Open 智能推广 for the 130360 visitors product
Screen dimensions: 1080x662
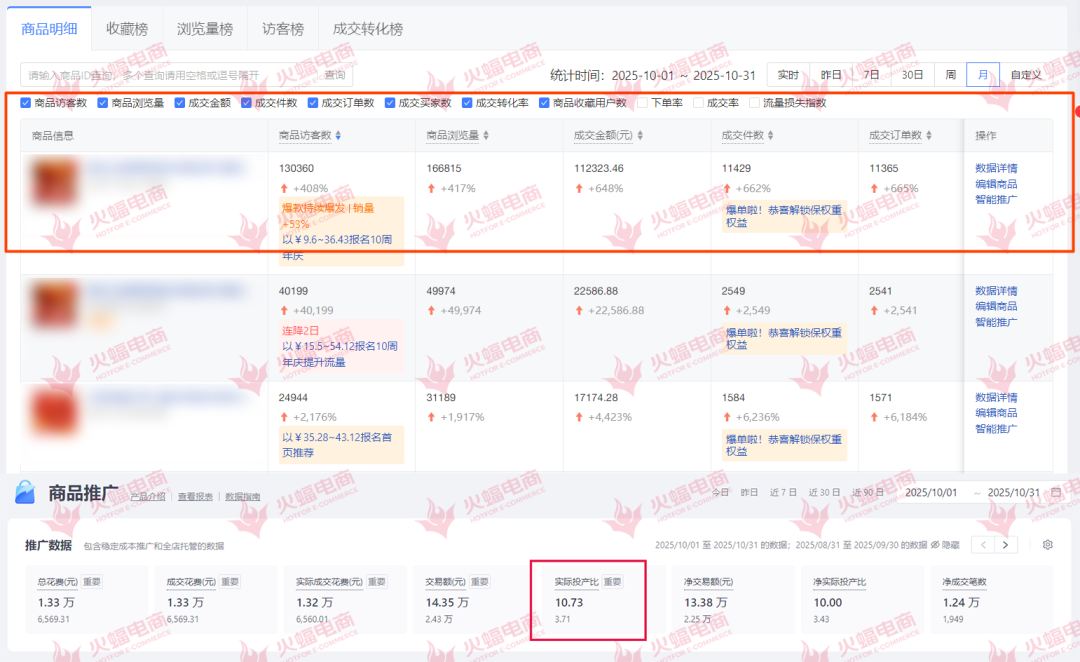point(996,200)
